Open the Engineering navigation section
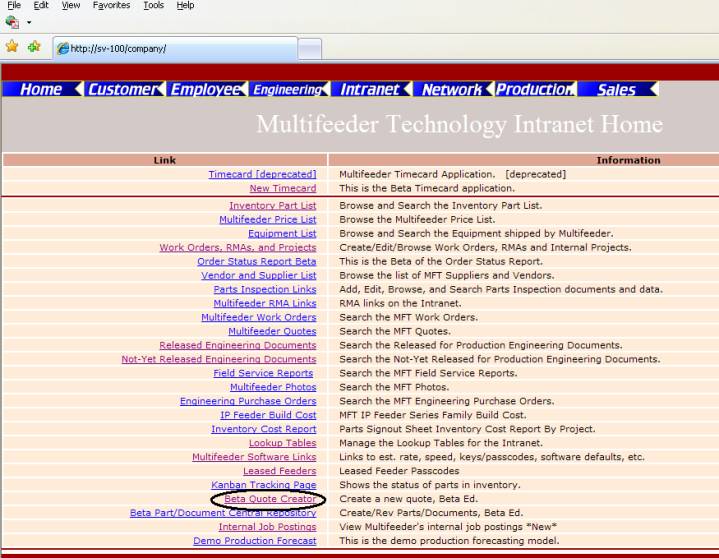This screenshot has height=558, width=719. pos(285,90)
